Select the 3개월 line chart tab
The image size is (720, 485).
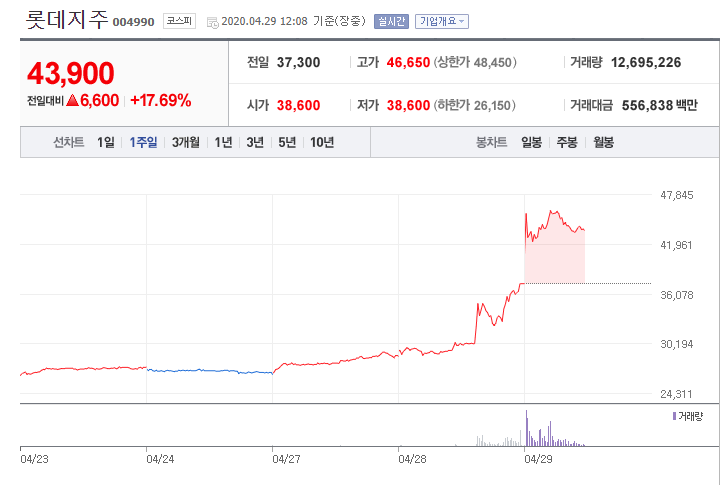pos(186,142)
